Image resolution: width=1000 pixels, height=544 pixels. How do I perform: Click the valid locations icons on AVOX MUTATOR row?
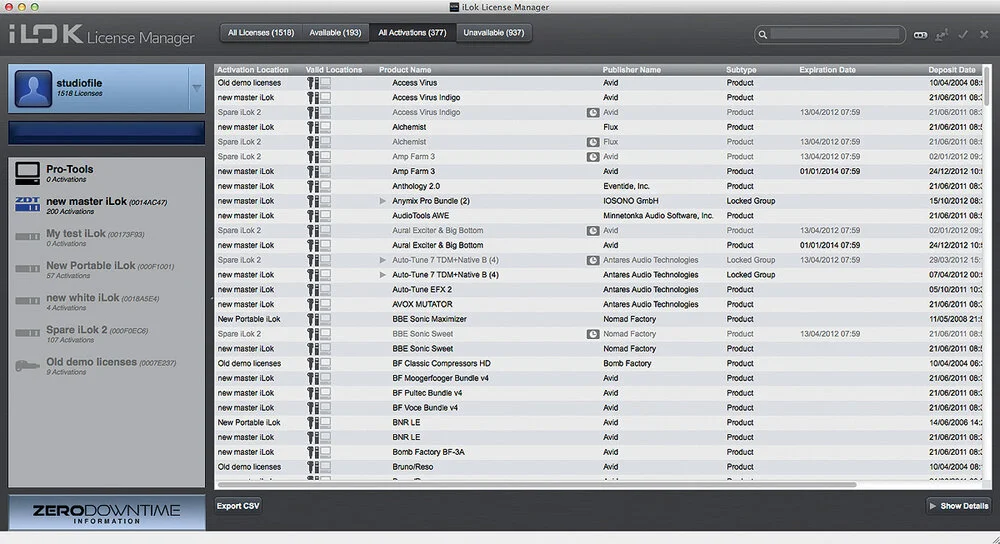[319, 304]
